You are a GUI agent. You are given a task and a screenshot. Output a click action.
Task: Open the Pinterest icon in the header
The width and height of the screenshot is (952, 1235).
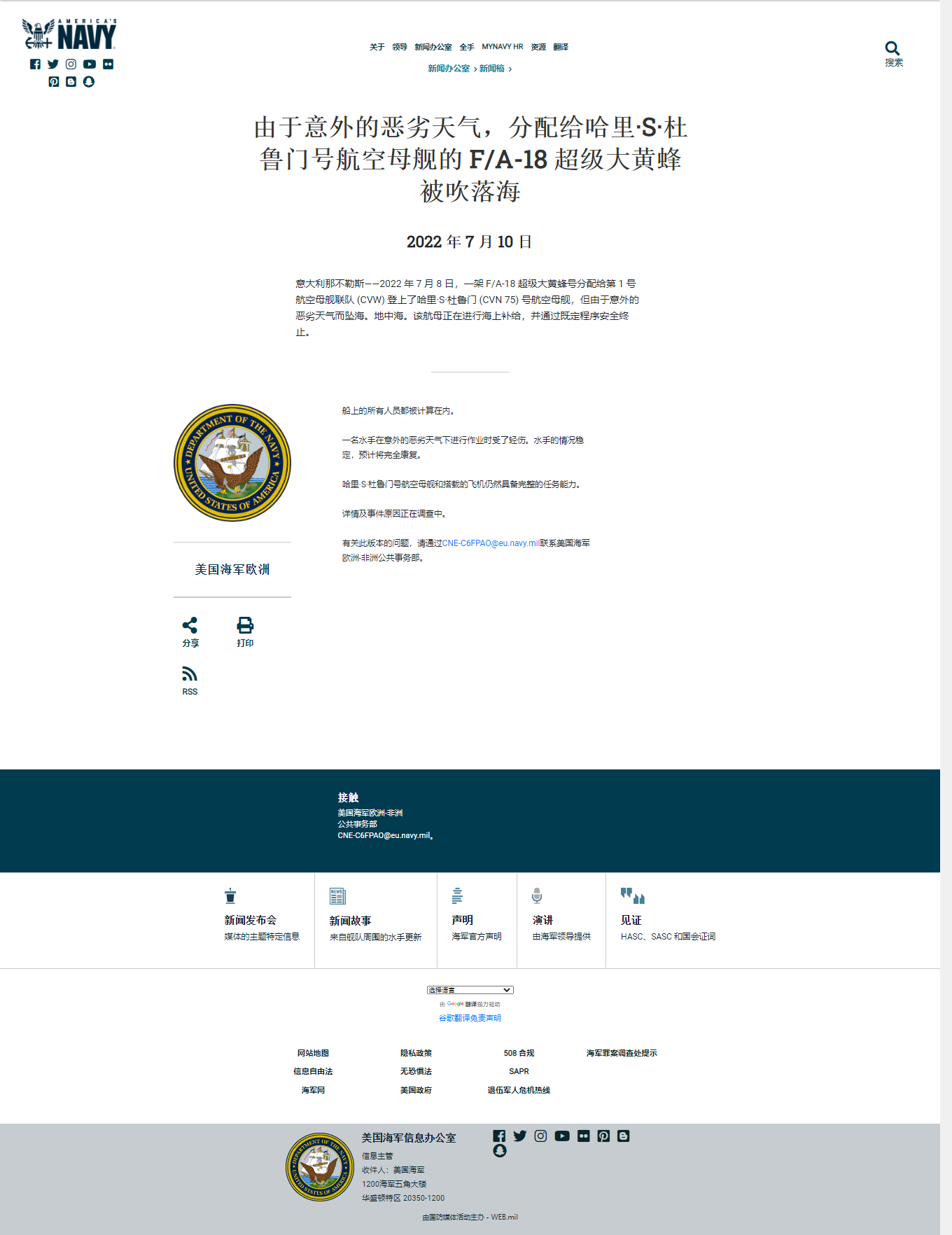[53, 82]
